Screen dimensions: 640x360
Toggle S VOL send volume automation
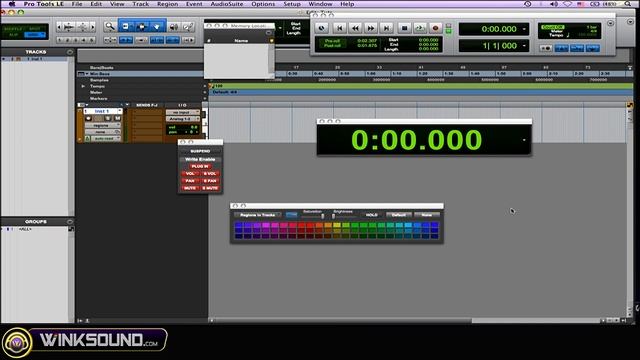(x=210, y=173)
